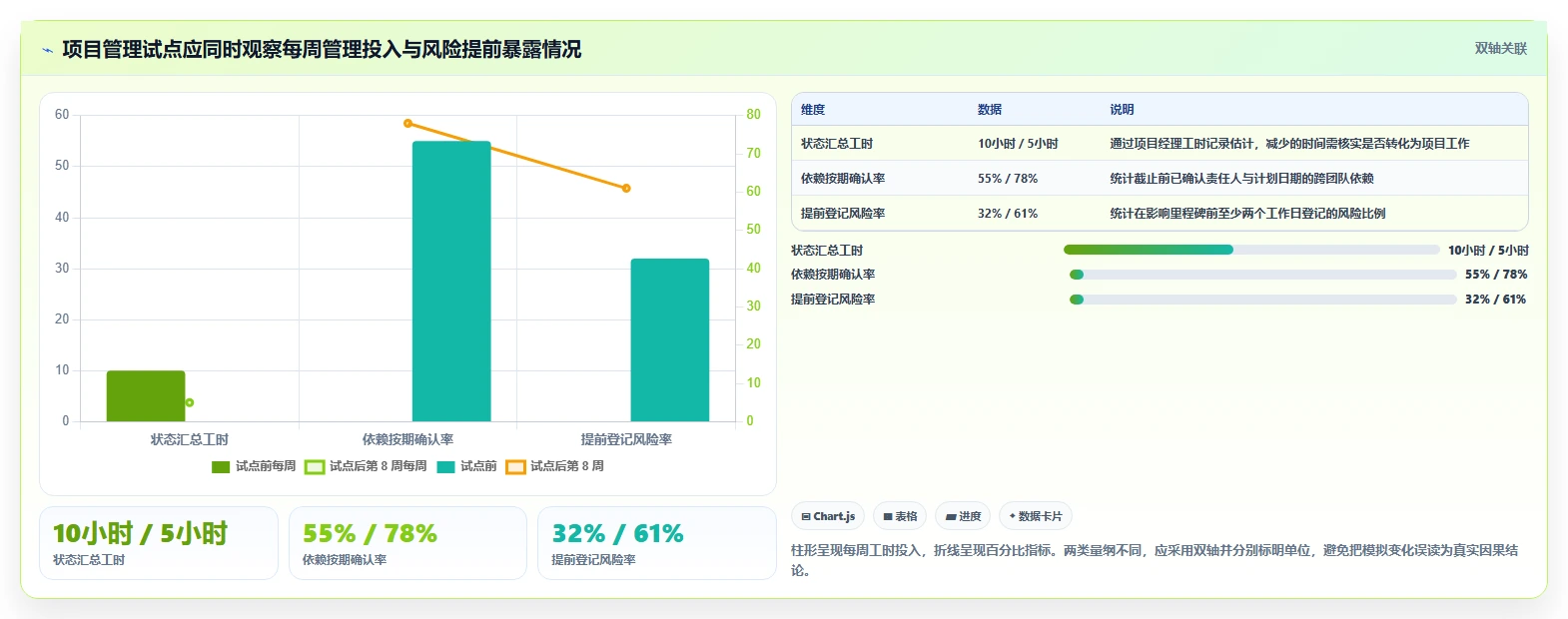Click the left axis value 60

click(x=62, y=115)
